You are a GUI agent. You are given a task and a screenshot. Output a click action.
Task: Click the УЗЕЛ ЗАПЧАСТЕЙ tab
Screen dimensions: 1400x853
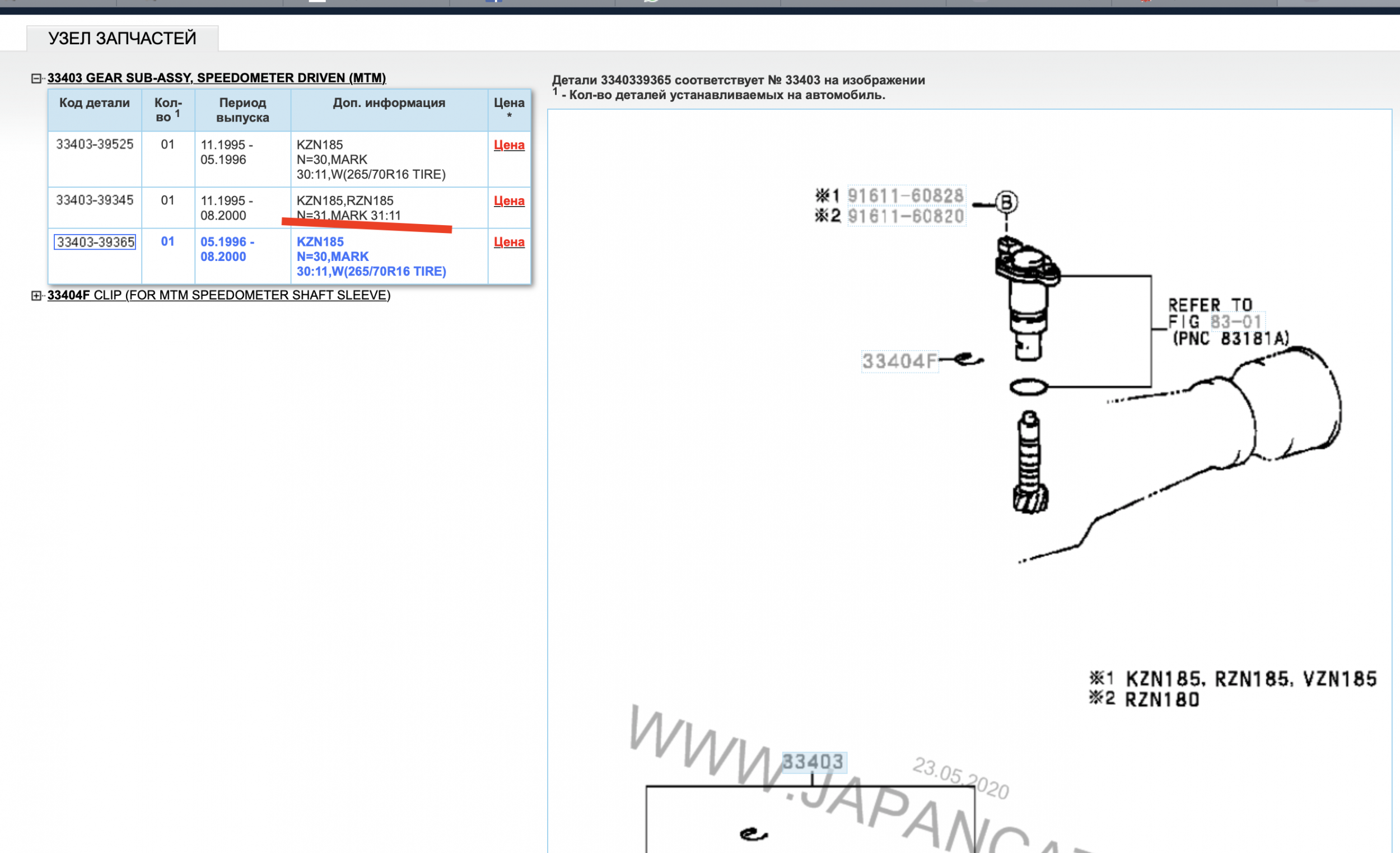click(x=121, y=38)
